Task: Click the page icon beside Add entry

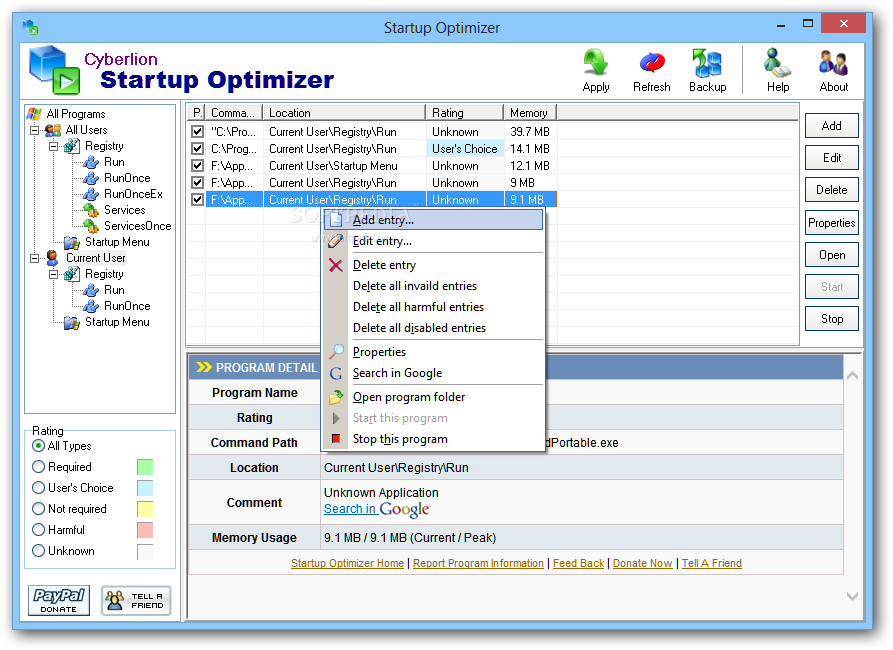Action: tap(336, 220)
